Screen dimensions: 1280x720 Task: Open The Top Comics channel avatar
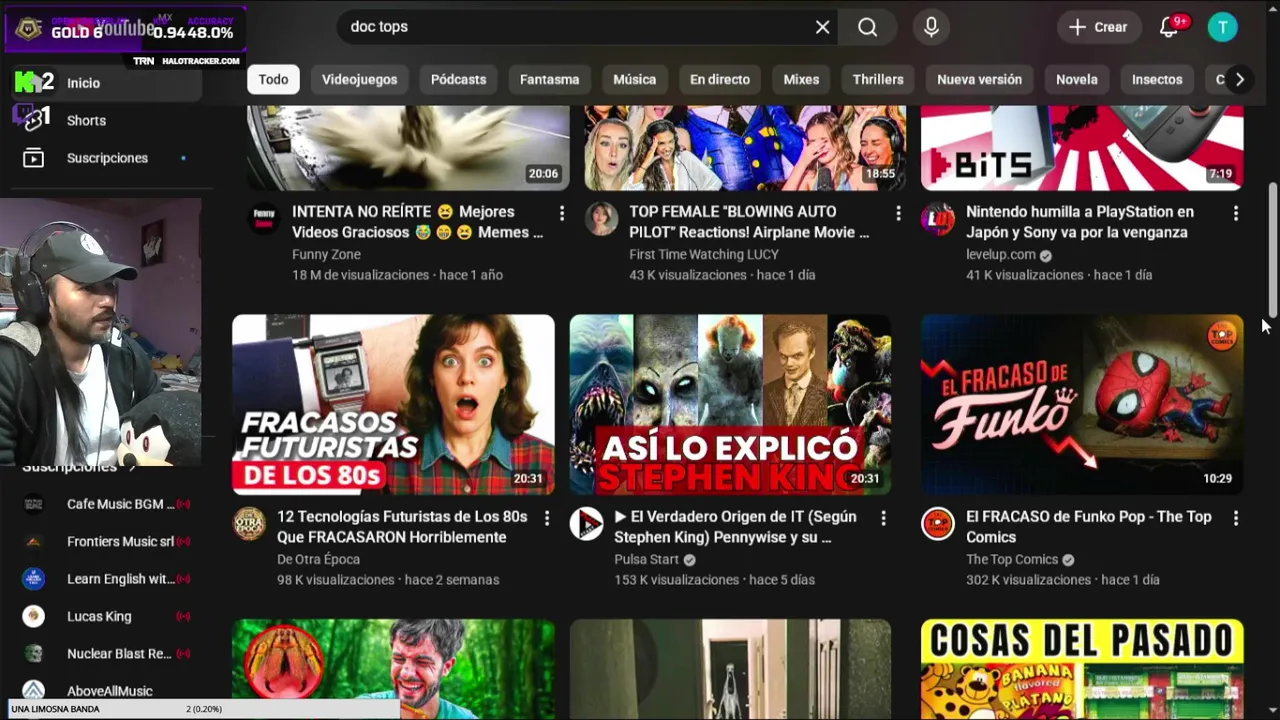[x=938, y=523]
